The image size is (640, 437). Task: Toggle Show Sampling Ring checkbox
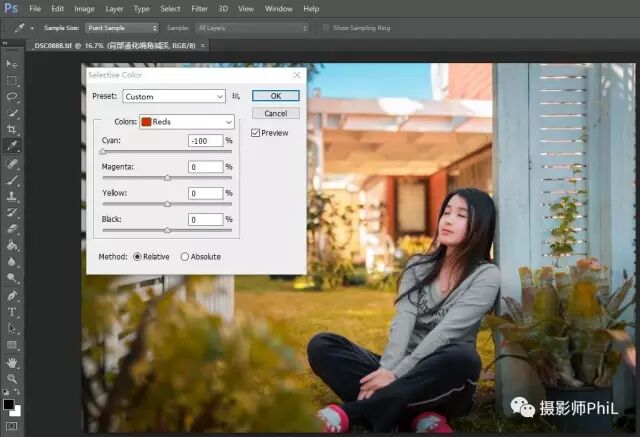pos(325,28)
